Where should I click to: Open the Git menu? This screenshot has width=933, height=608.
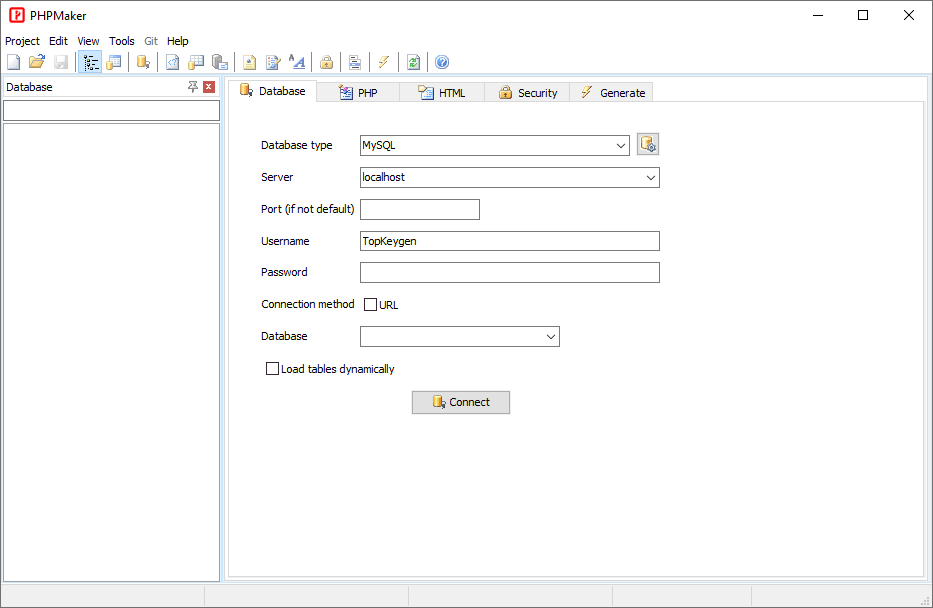[151, 41]
